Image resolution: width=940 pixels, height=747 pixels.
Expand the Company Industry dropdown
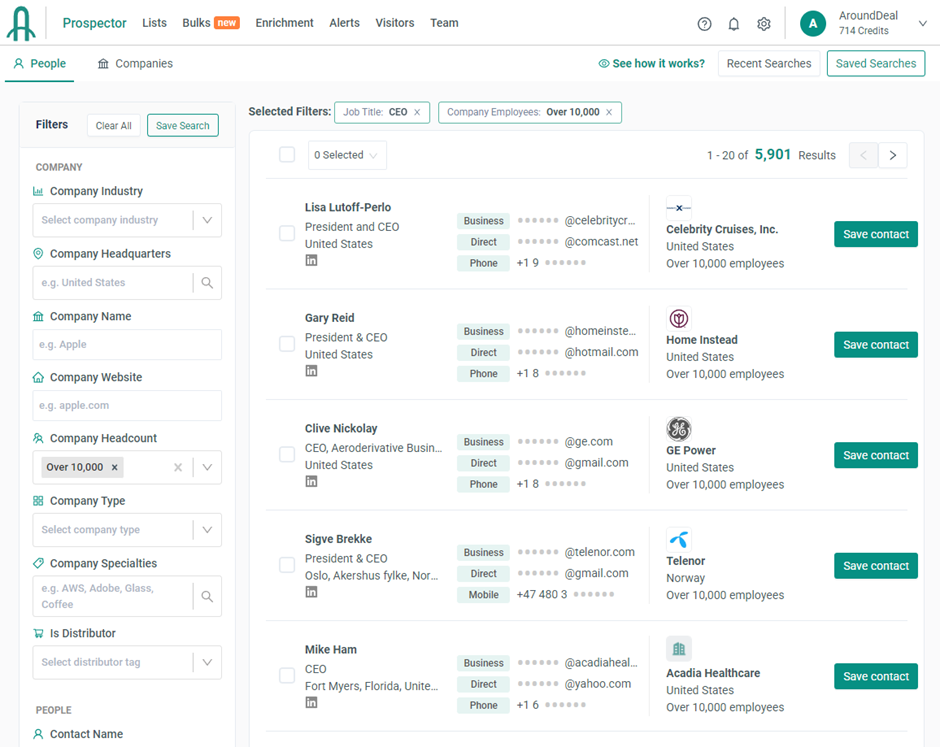[x=207, y=220]
